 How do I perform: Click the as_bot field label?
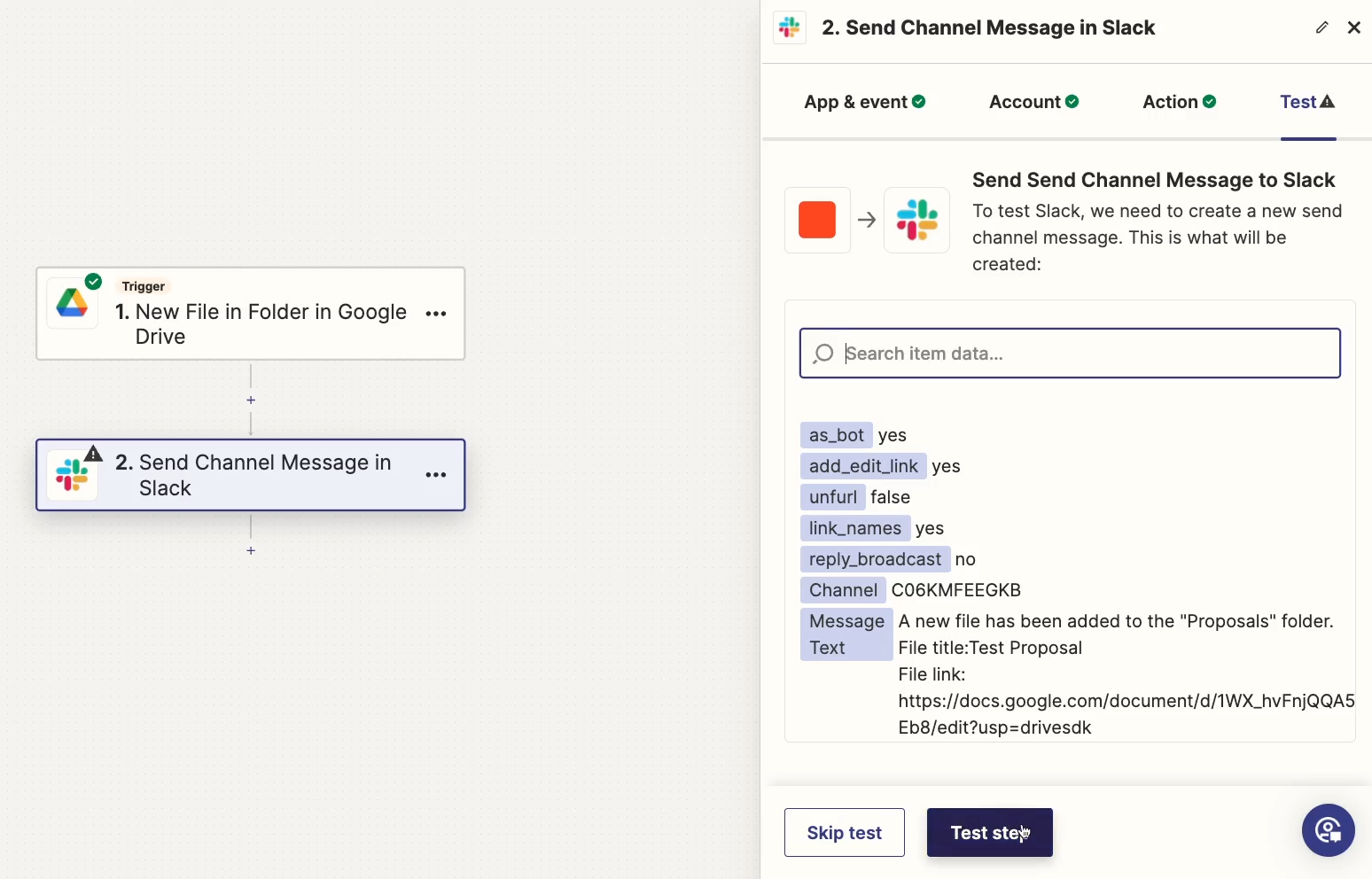tap(836, 435)
